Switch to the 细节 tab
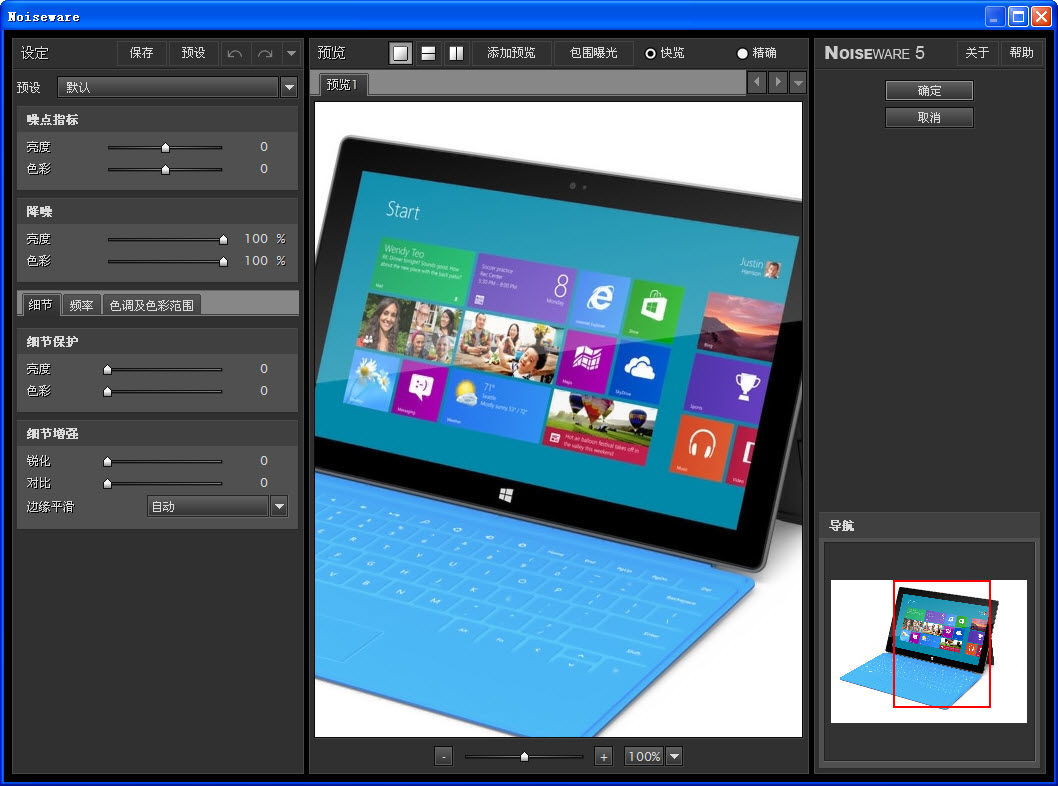The image size is (1058, 786). click(x=40, y=305)
